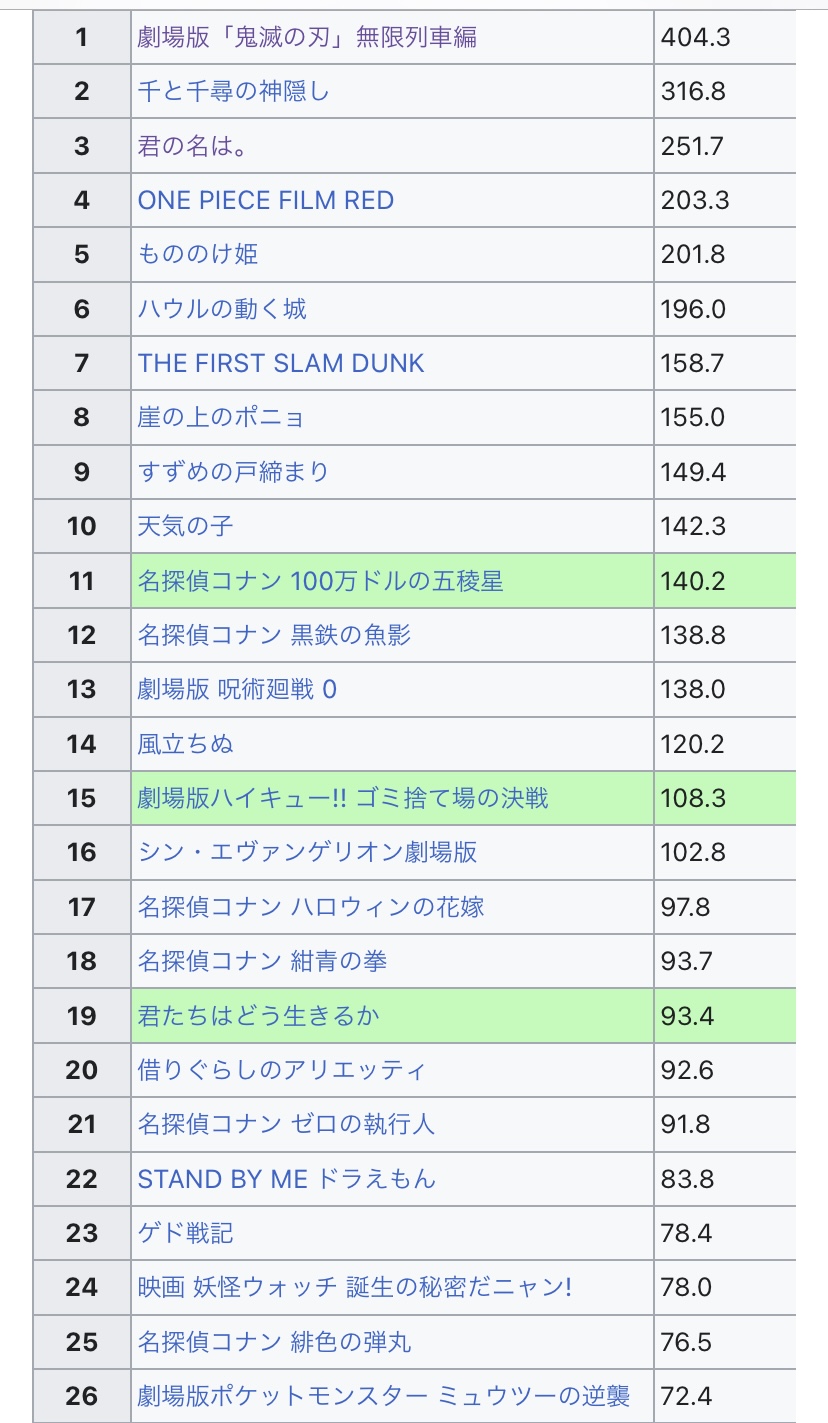Select the もののけ姫 link
828x1423 pixels.
[x=198, y=255]
